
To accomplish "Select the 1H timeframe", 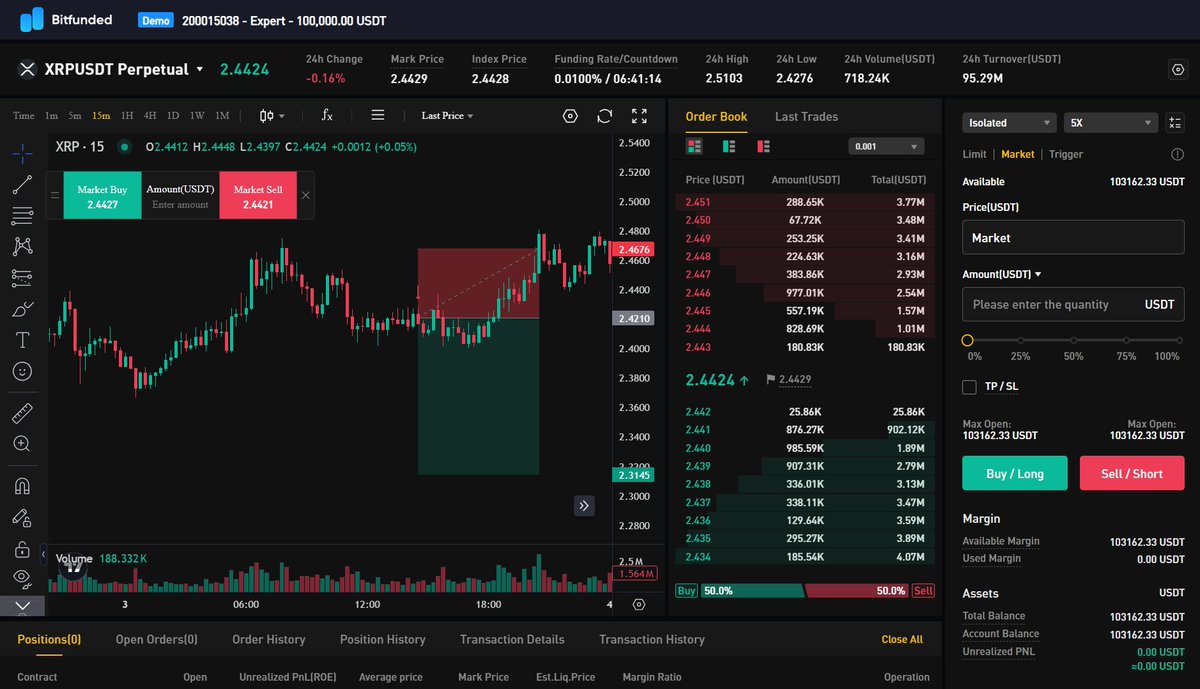I will (x=127, y=116).
